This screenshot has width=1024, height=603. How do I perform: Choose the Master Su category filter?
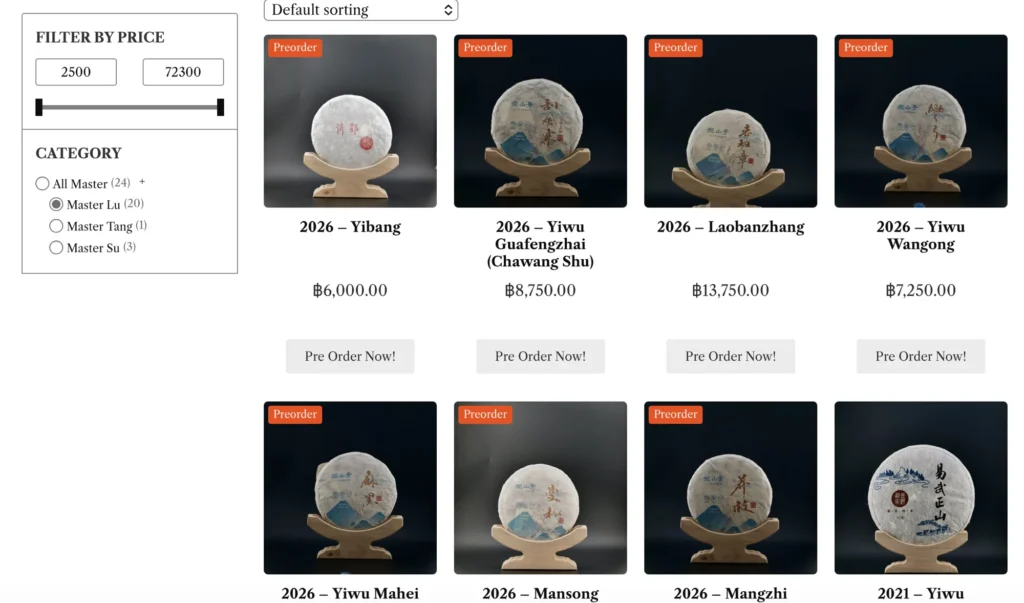click(x=56, y=248)
